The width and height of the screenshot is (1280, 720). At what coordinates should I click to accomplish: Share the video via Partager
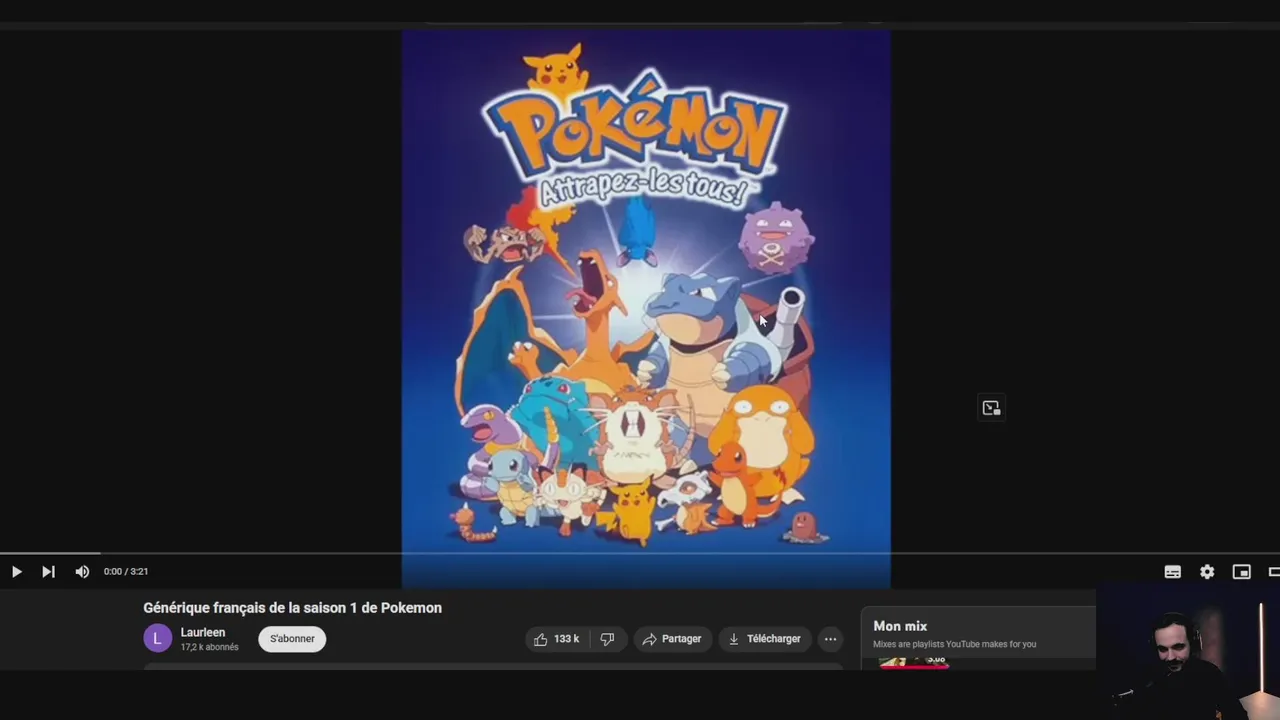click(x=672, y=639)
